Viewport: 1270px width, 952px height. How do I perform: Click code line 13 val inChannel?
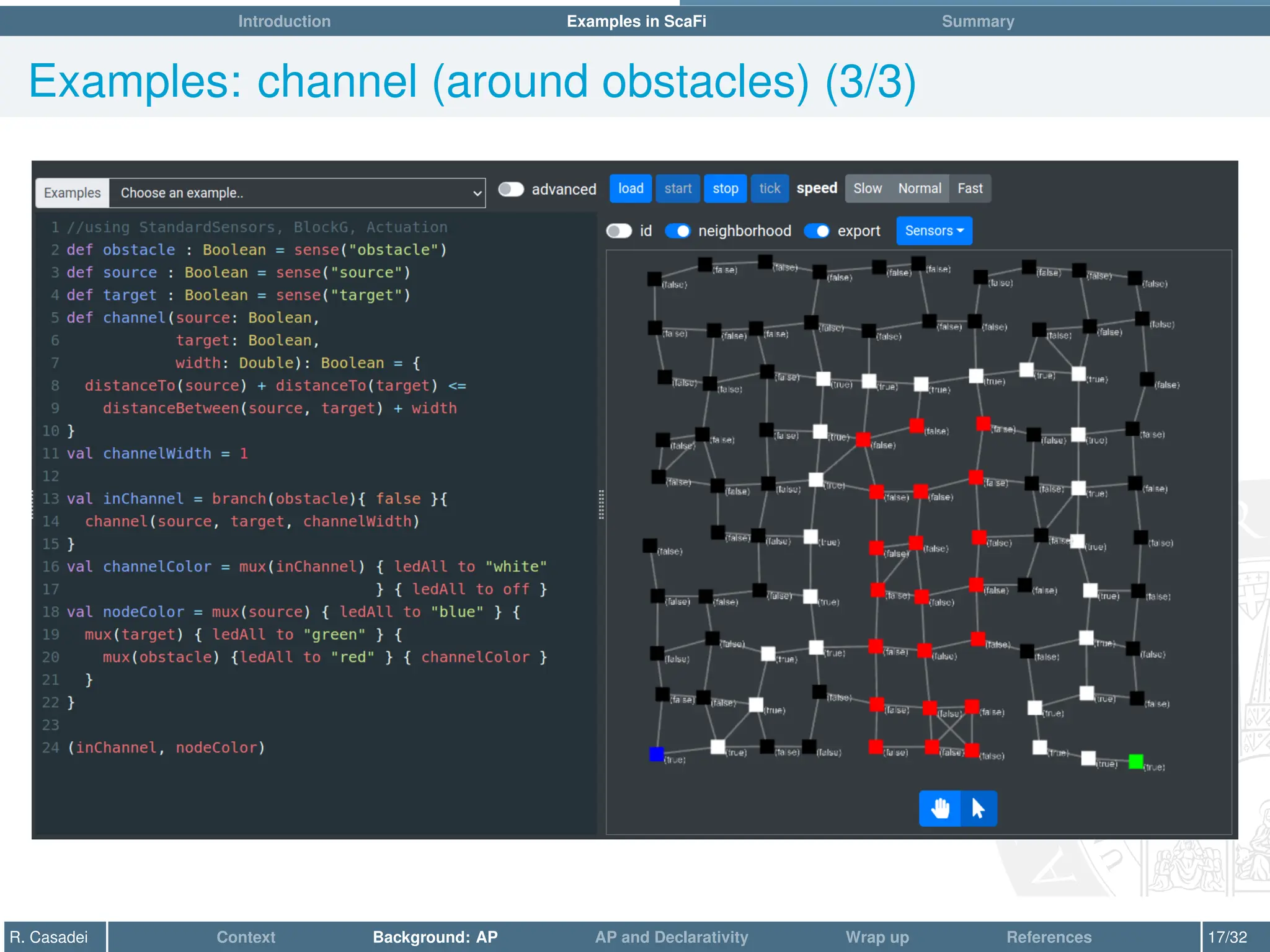coord(257,499)
